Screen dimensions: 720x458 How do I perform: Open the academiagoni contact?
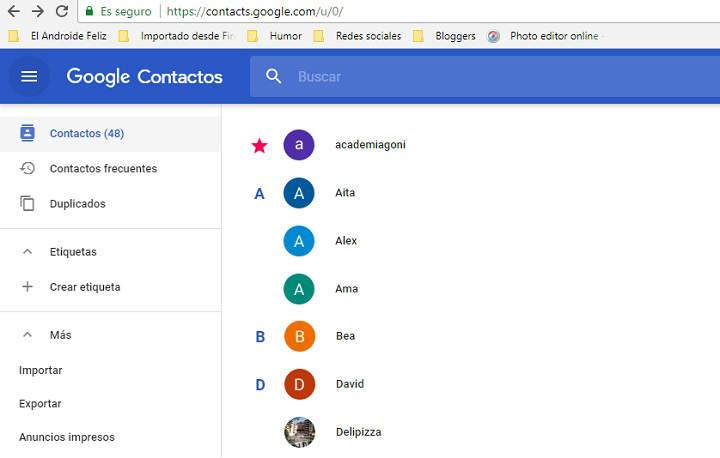371,145
